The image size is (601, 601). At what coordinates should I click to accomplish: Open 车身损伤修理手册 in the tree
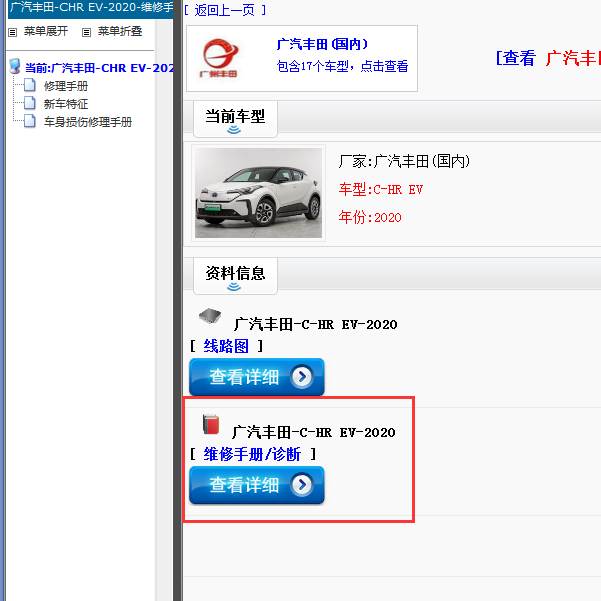[88, 122]
